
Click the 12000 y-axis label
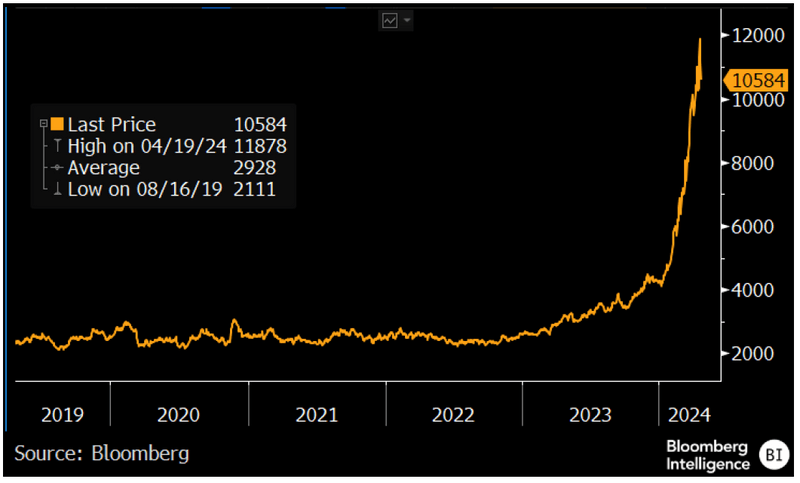coord(758,35)
